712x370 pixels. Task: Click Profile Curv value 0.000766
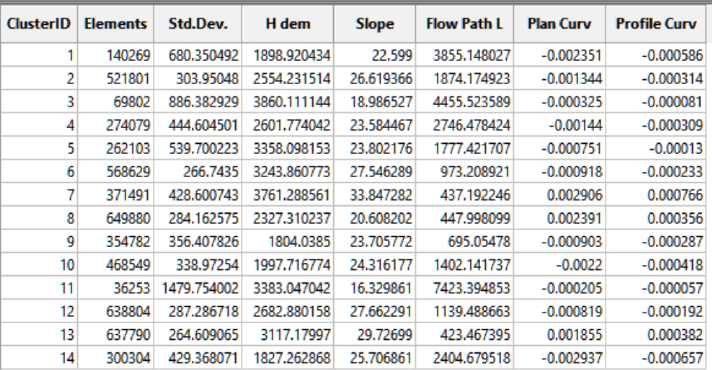[x=656, y=195]
